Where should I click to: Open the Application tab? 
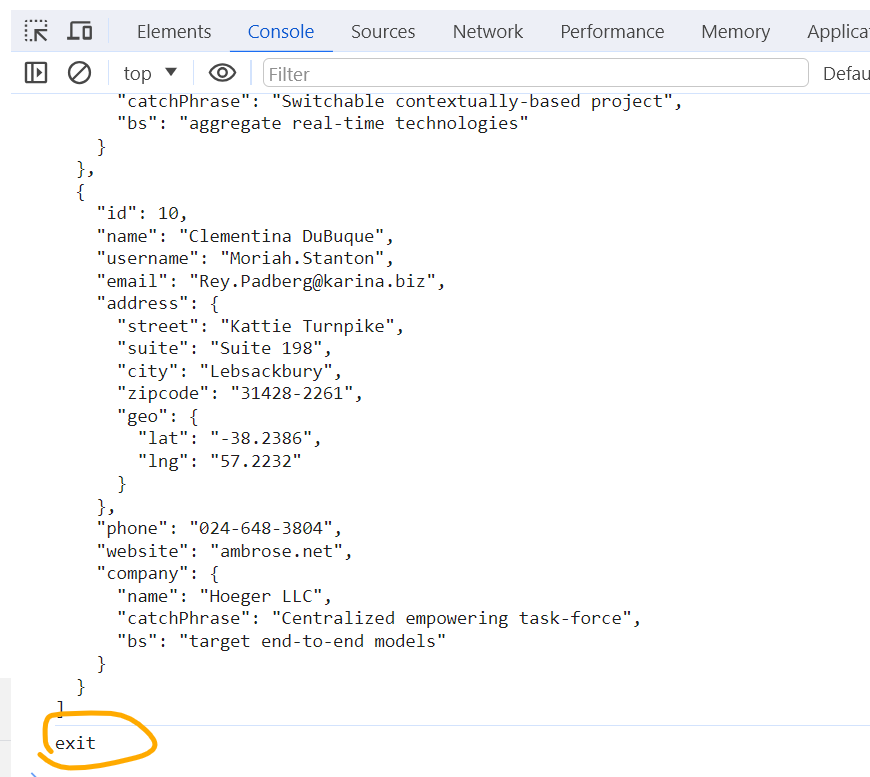coord(838,32)
